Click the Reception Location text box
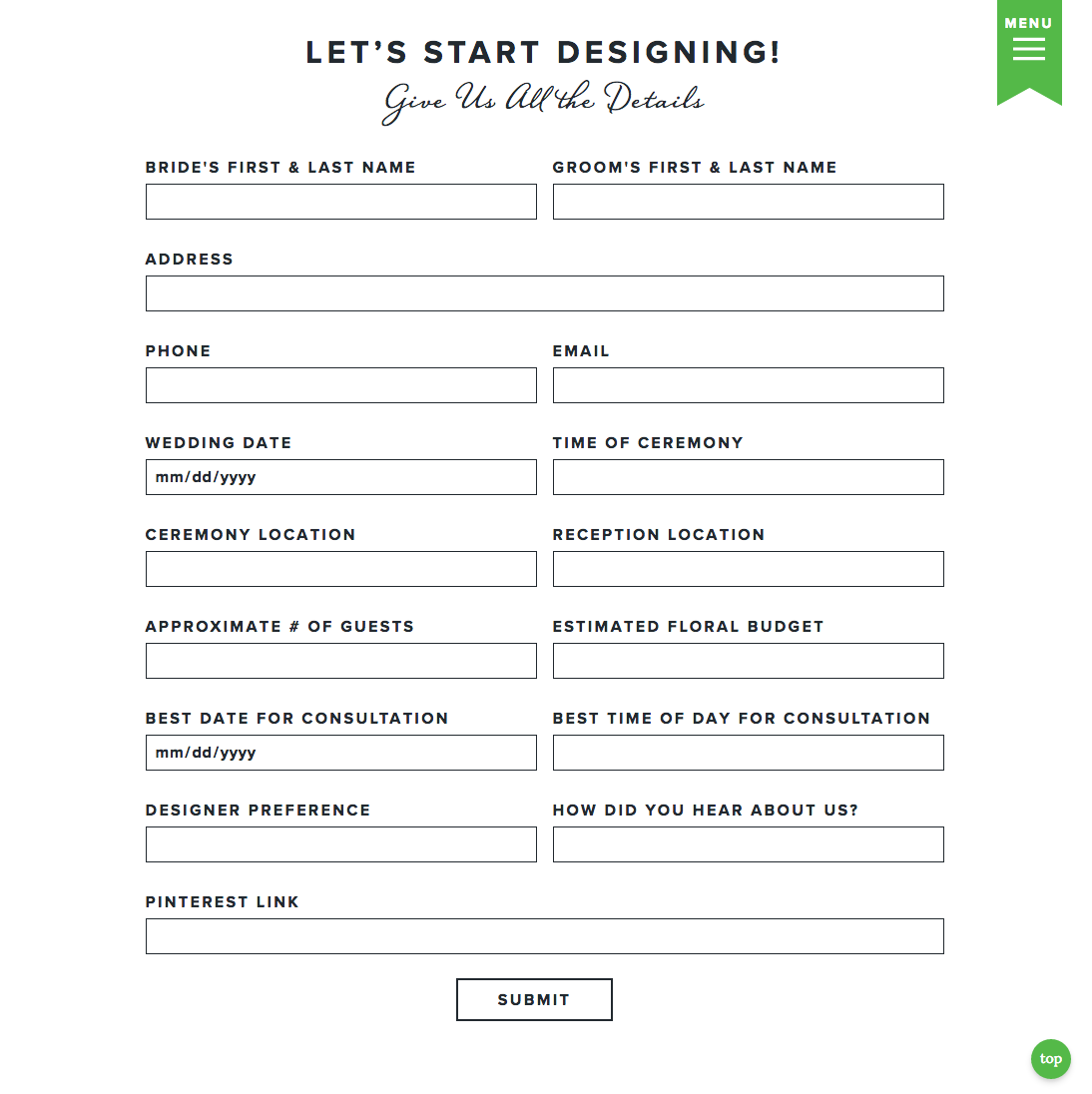 pyautogui.click(x=748, y=569)
